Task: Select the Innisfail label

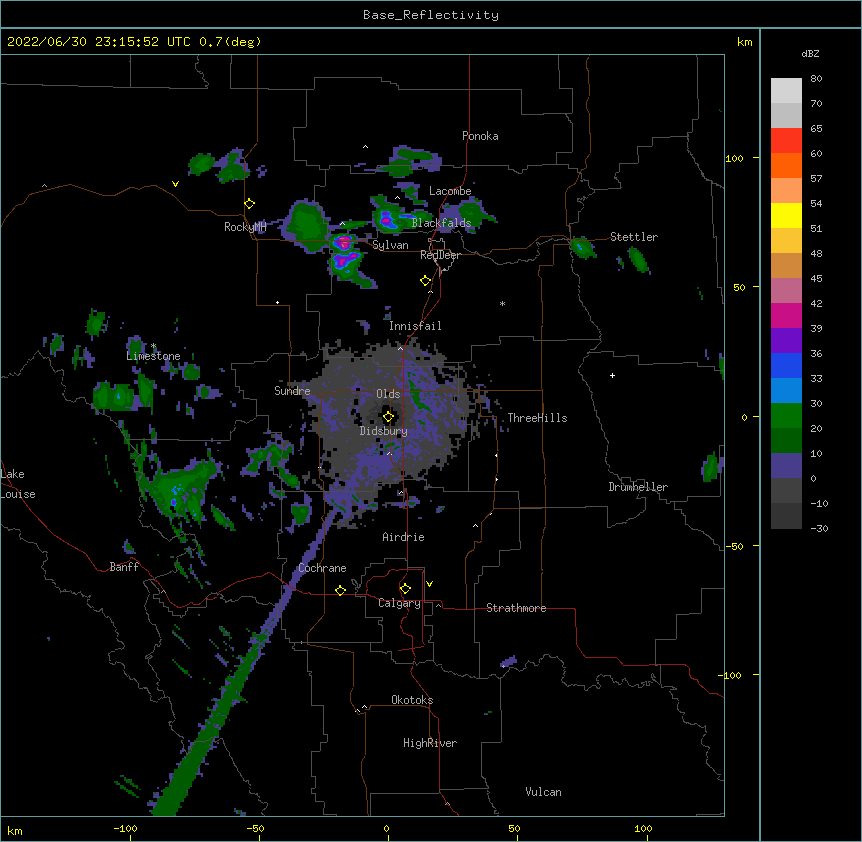Action: pos(415,326)
